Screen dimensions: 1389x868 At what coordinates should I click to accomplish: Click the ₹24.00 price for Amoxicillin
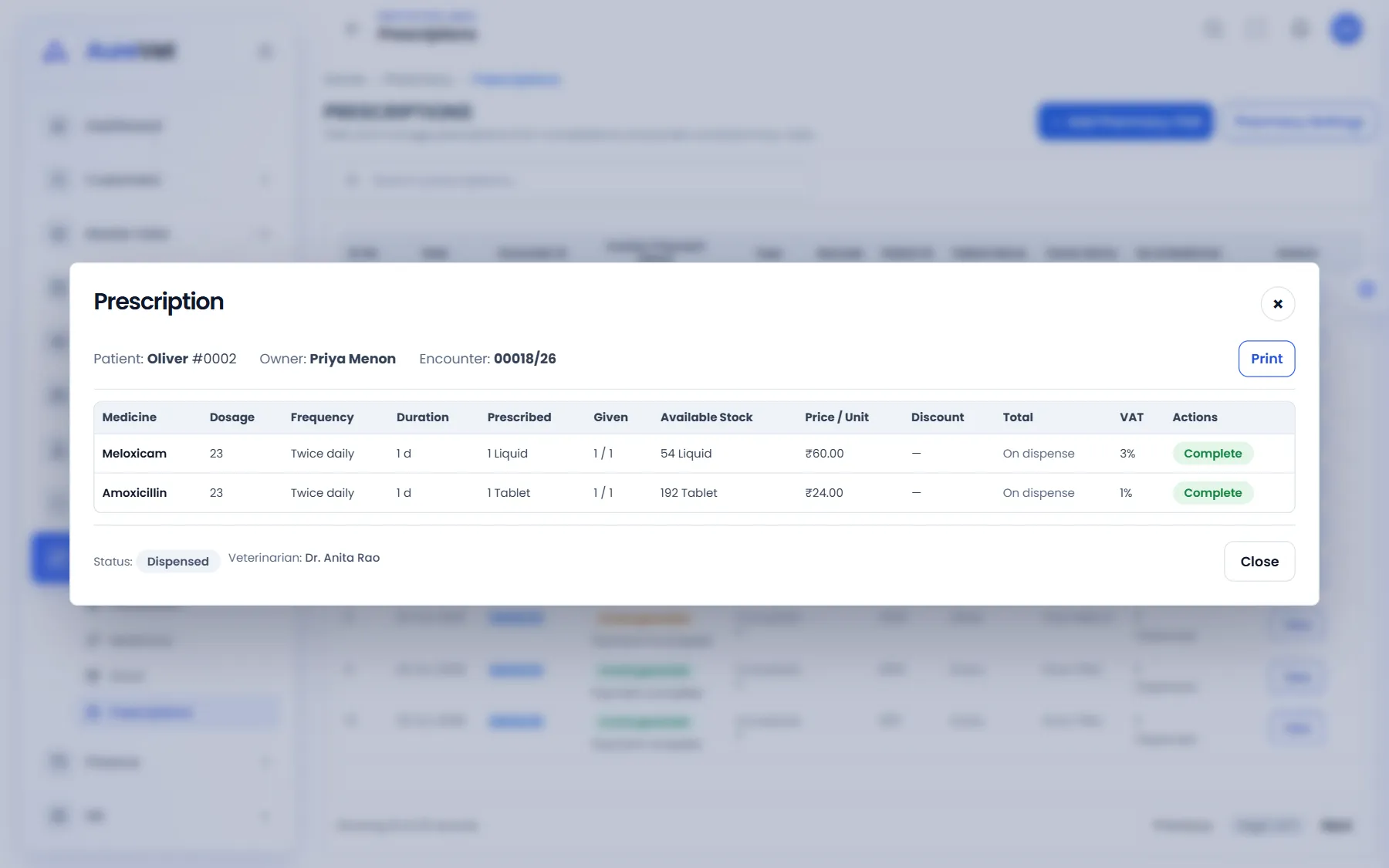[823, 493]
